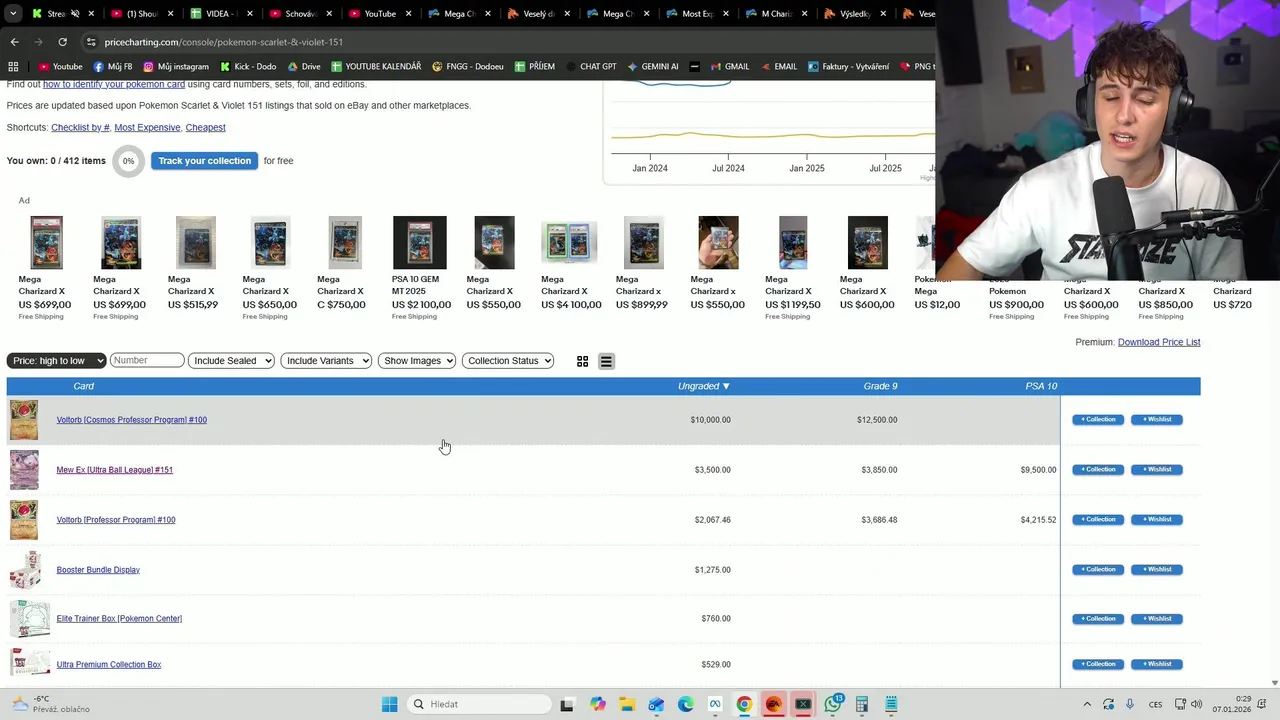
Task: Open GEMINI AI bookmark
Action: [653, 66]
